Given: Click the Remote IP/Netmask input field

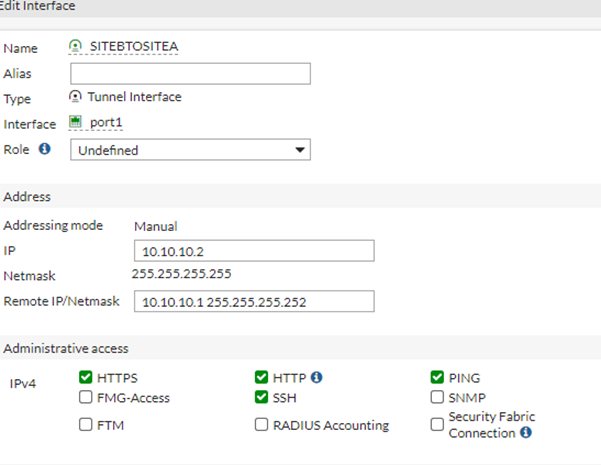Looking at the screenshot, I should pyautogui.click(x=253, y=301).
